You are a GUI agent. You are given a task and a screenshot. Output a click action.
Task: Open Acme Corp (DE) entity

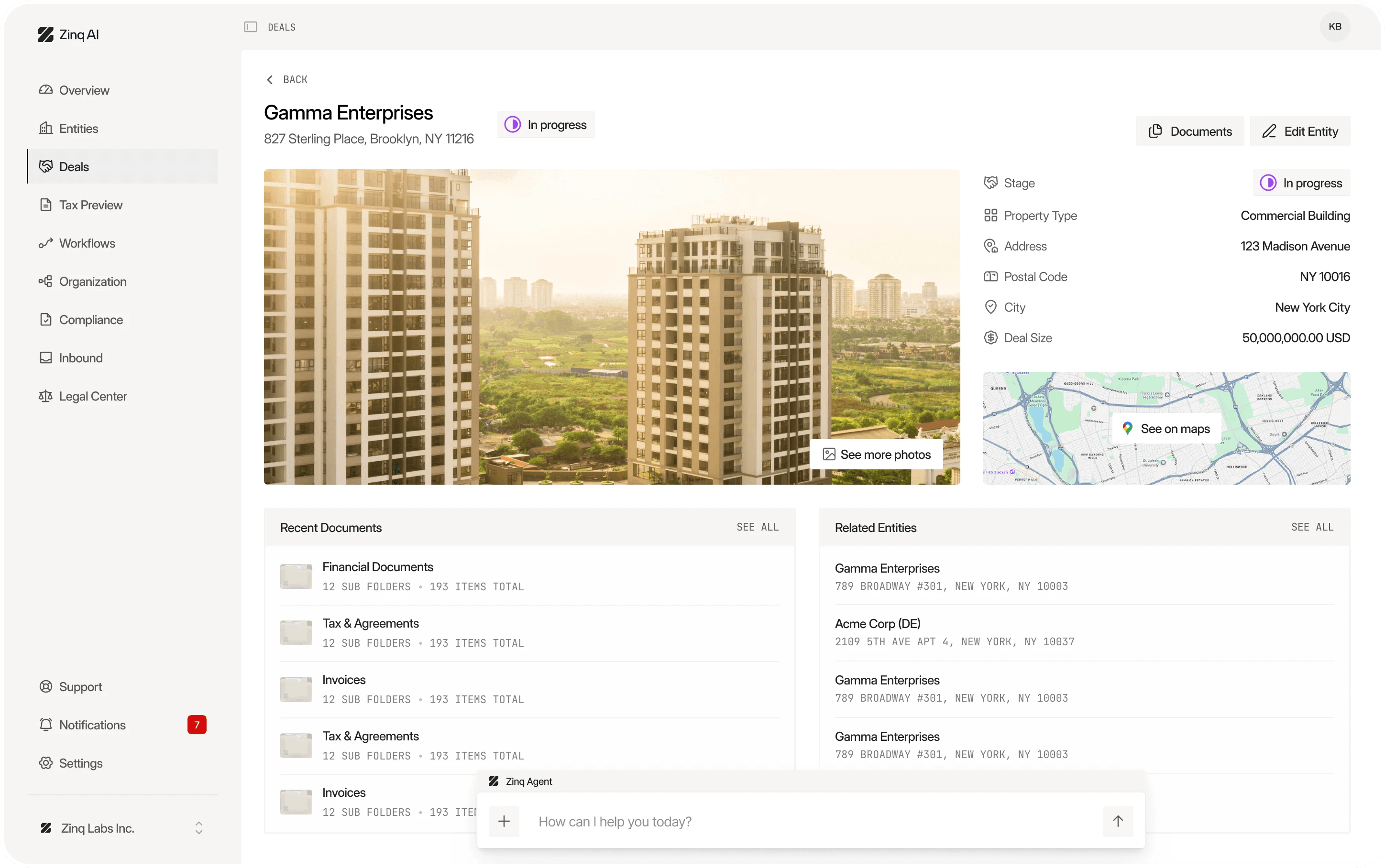1084,632
